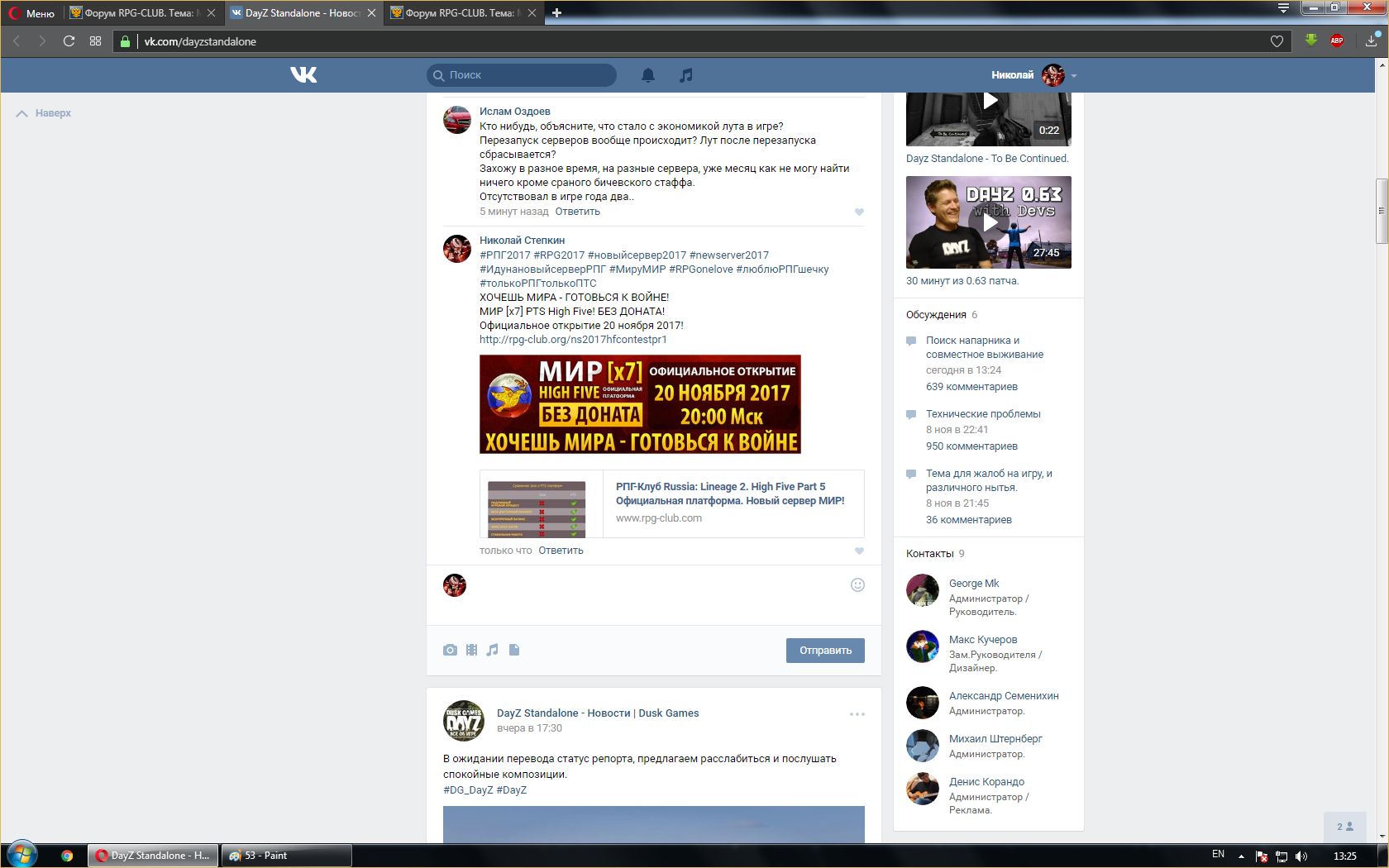The width and height of the screenshot is (1389, 868).
Task: Open browser downloads icon
Action: pos(1372,41)
